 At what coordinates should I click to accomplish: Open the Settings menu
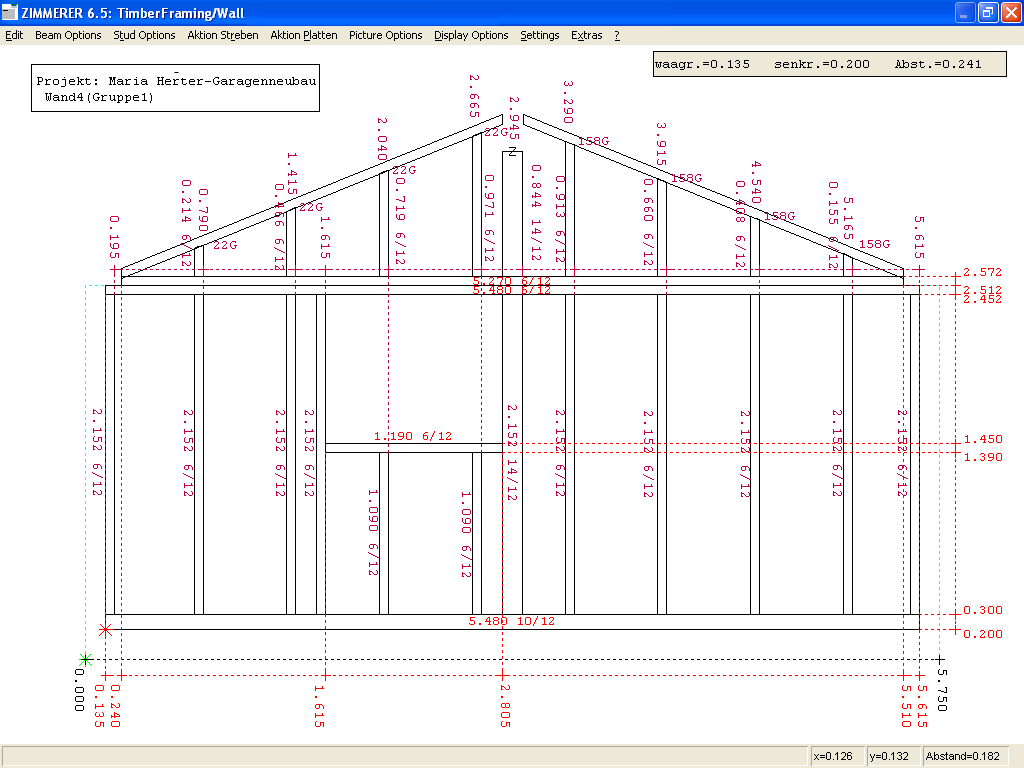pos(539,35)
